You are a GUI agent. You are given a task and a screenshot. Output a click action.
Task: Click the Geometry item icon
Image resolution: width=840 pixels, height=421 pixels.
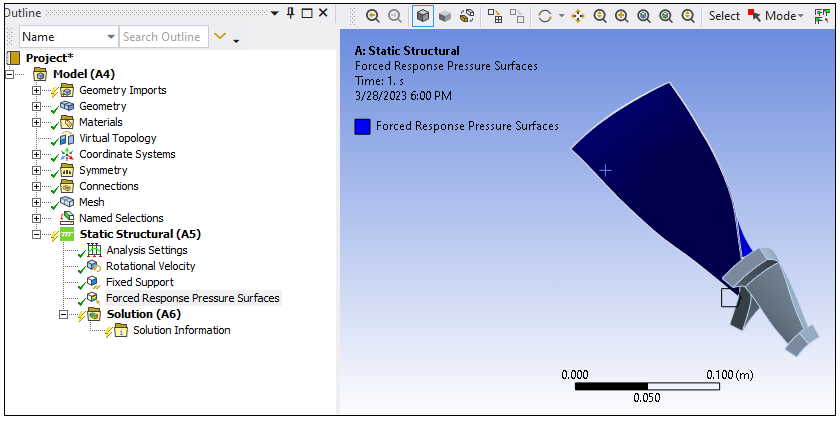point(67,106)
